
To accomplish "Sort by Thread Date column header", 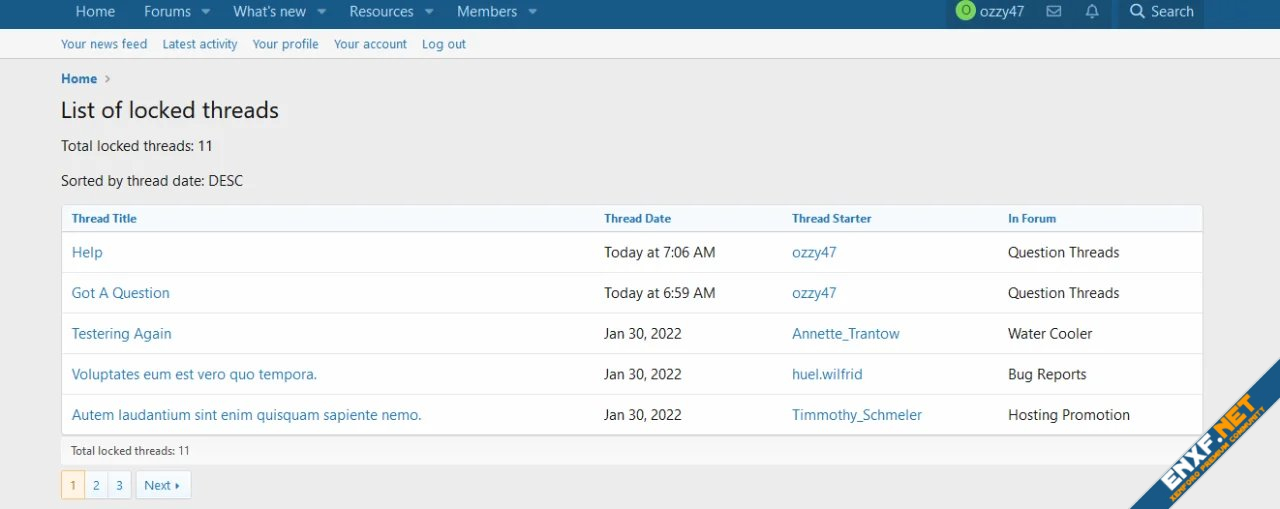I will tap(637, 218).
